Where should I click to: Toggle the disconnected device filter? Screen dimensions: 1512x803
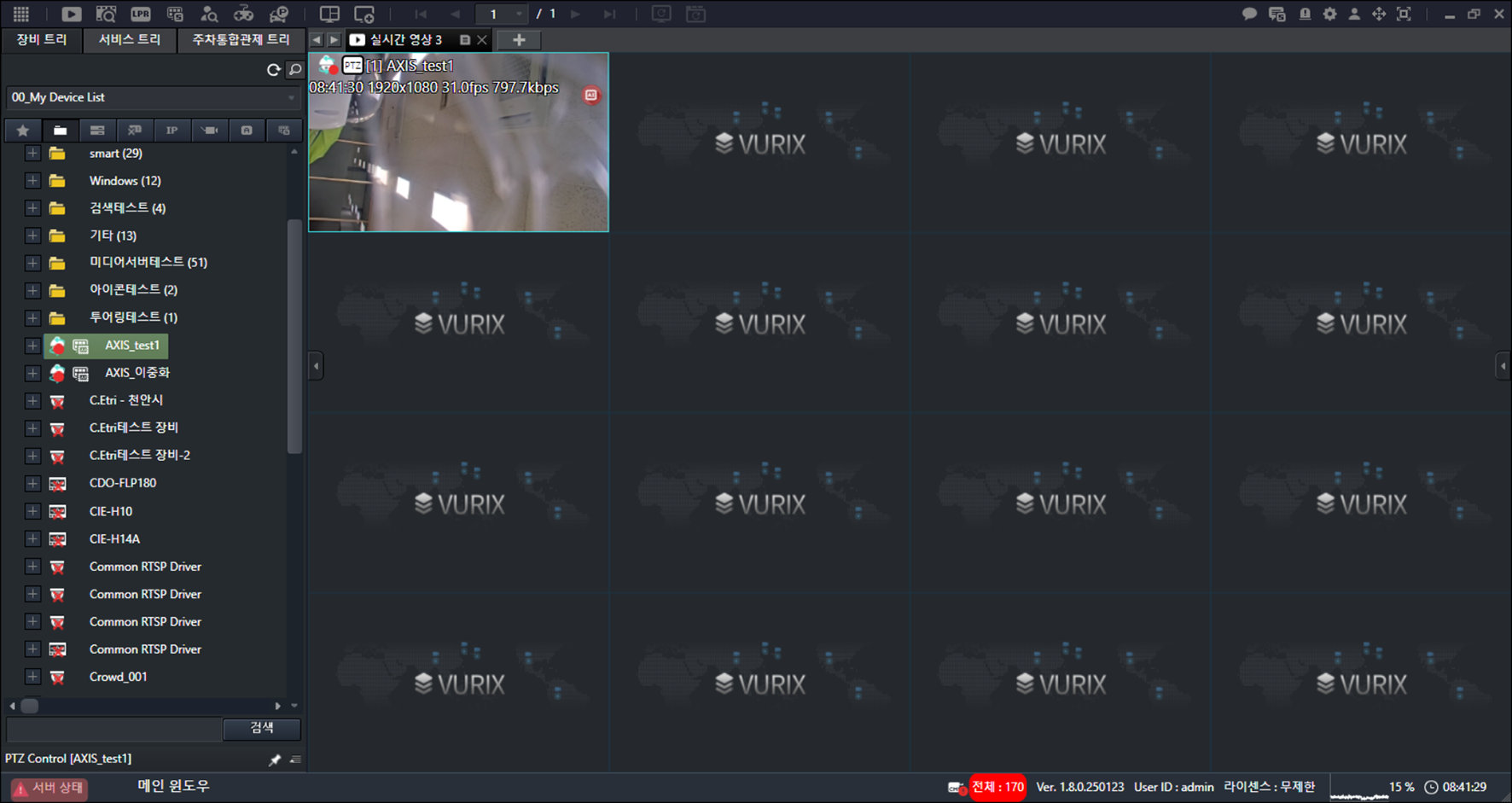coord(135,131)
